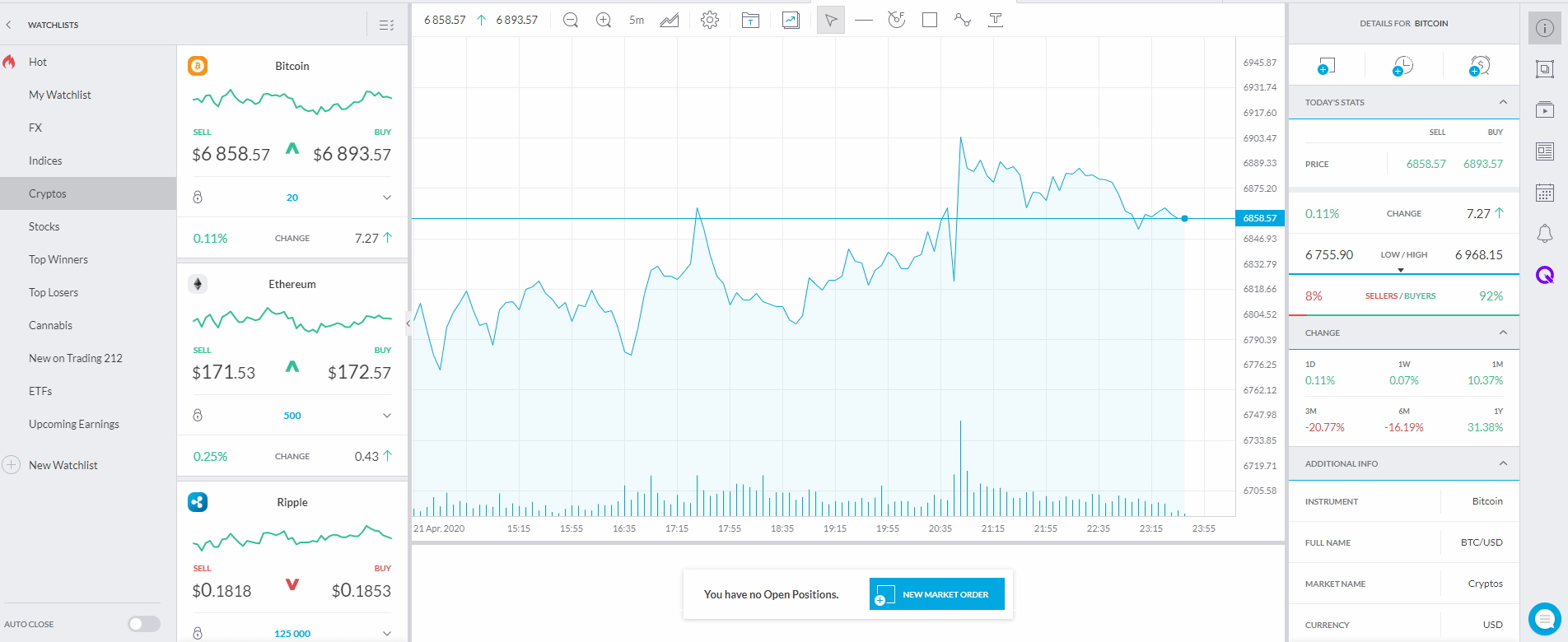This screenshot has height=642, width=1568.
Task: Click the save chart snapshot icon
Action: pyautogui.click(x=791, y=20)
